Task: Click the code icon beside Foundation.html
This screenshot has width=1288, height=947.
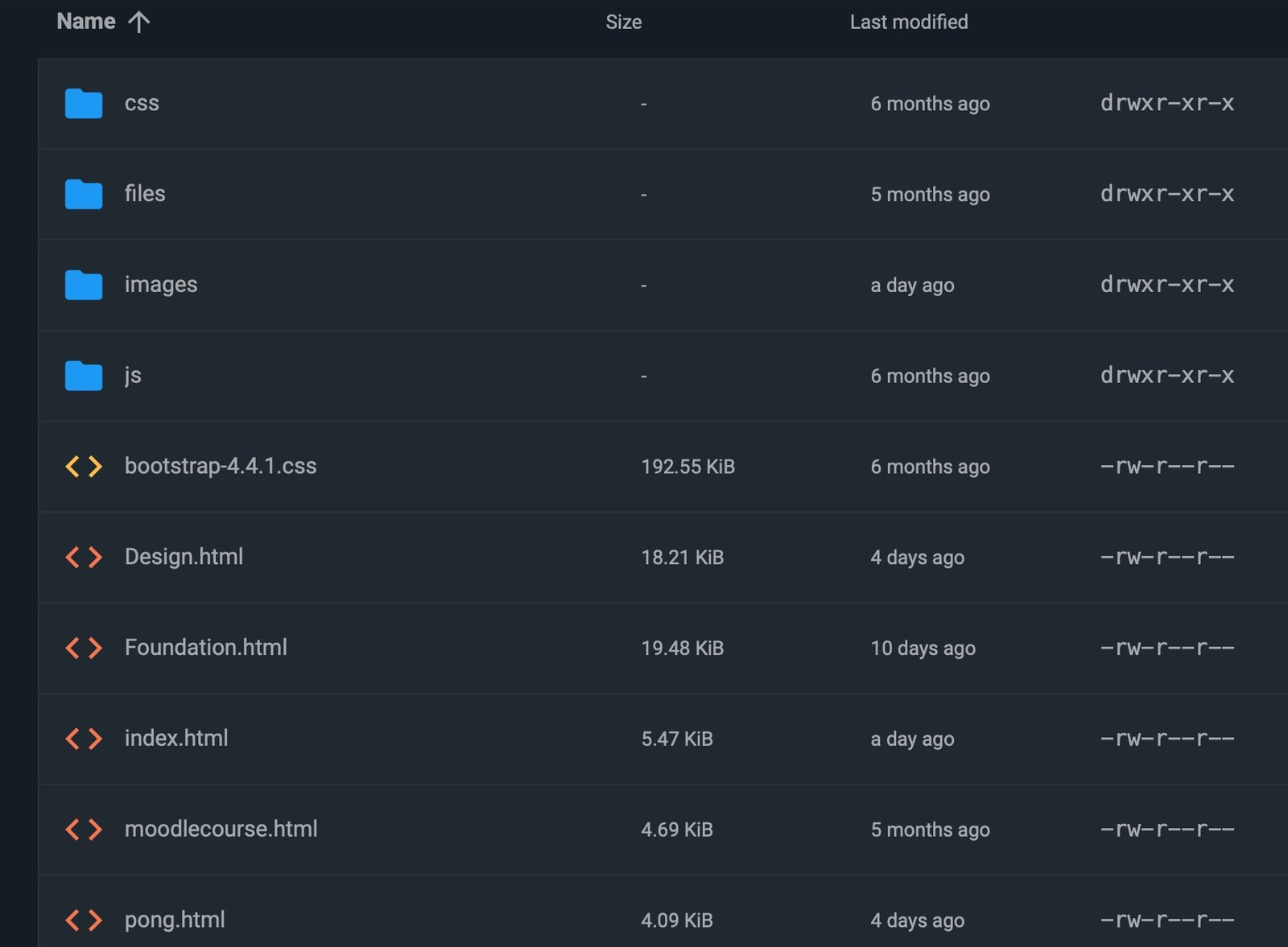Action: (x=83, y=648)
